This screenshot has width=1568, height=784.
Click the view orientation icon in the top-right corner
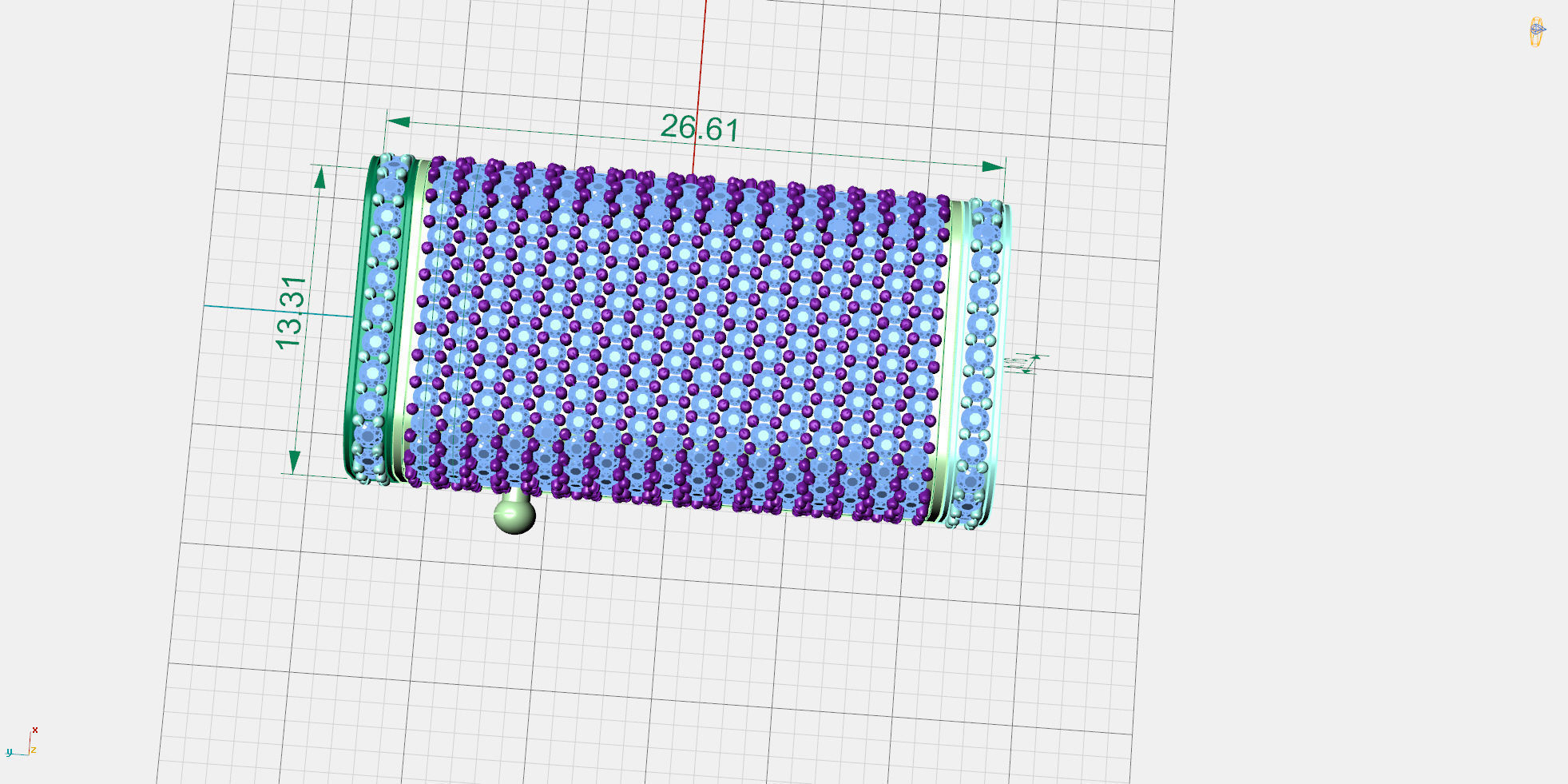click(1537, 31)
